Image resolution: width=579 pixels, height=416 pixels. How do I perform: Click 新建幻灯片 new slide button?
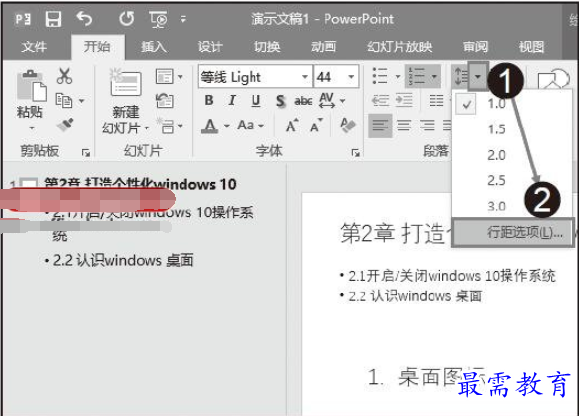tap(126, 101)
